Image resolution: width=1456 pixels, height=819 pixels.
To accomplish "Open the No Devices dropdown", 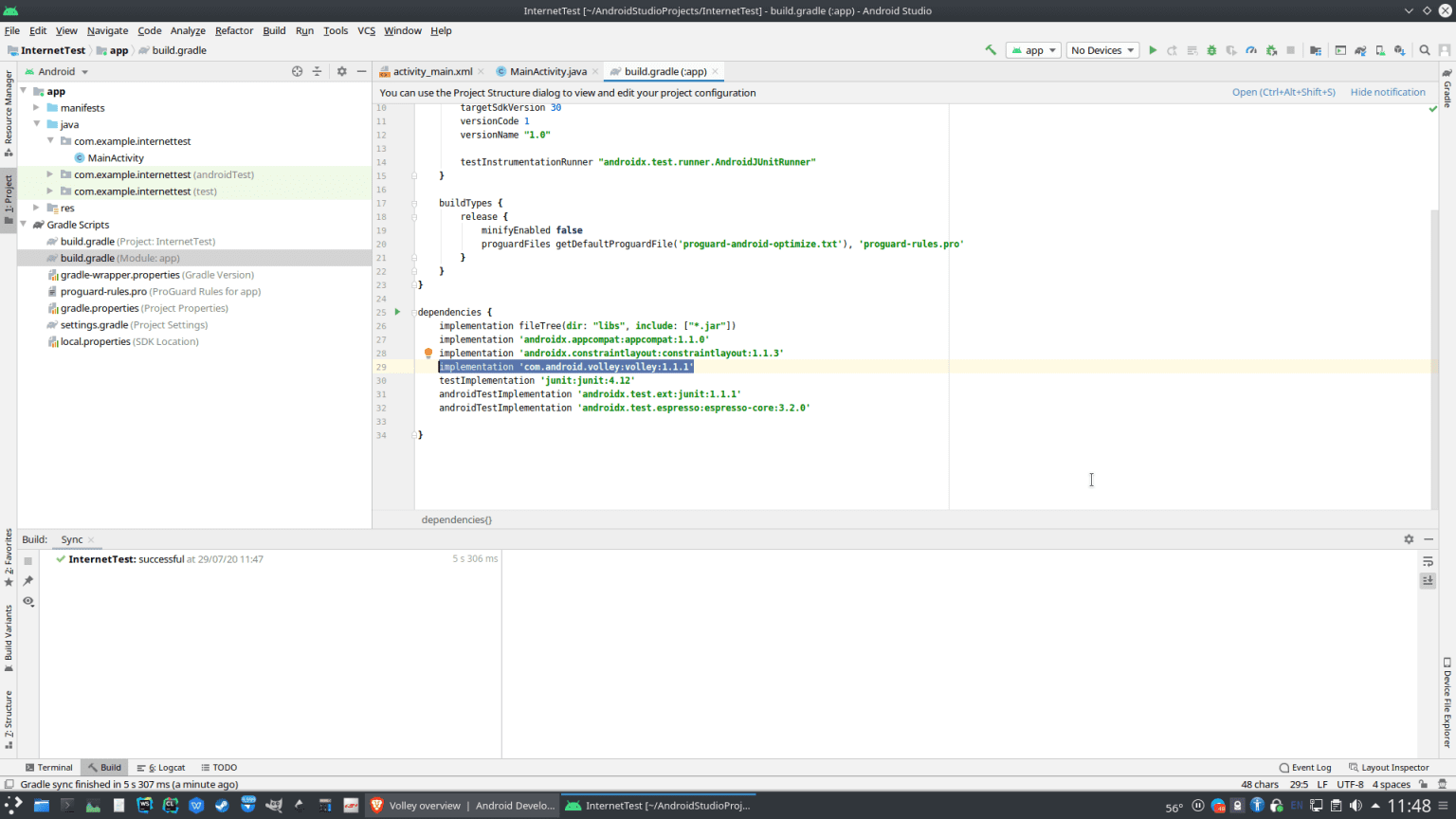I will click(1102, 50).
